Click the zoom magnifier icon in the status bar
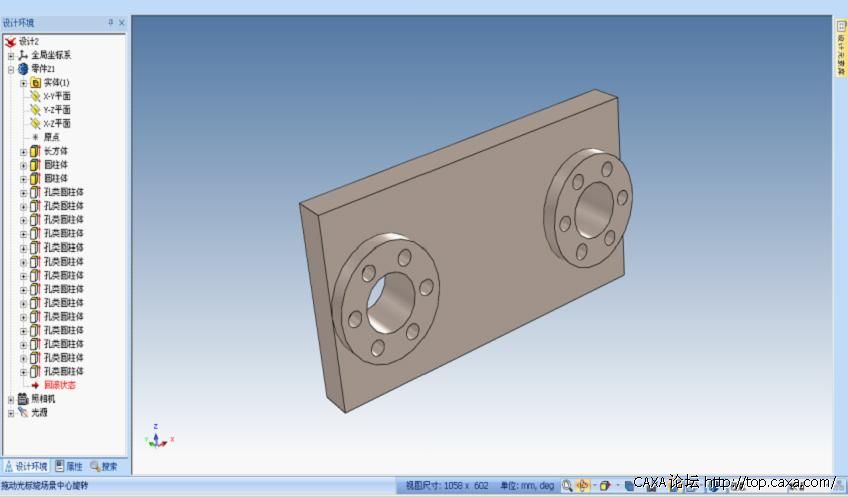 (x=567, y=485)
